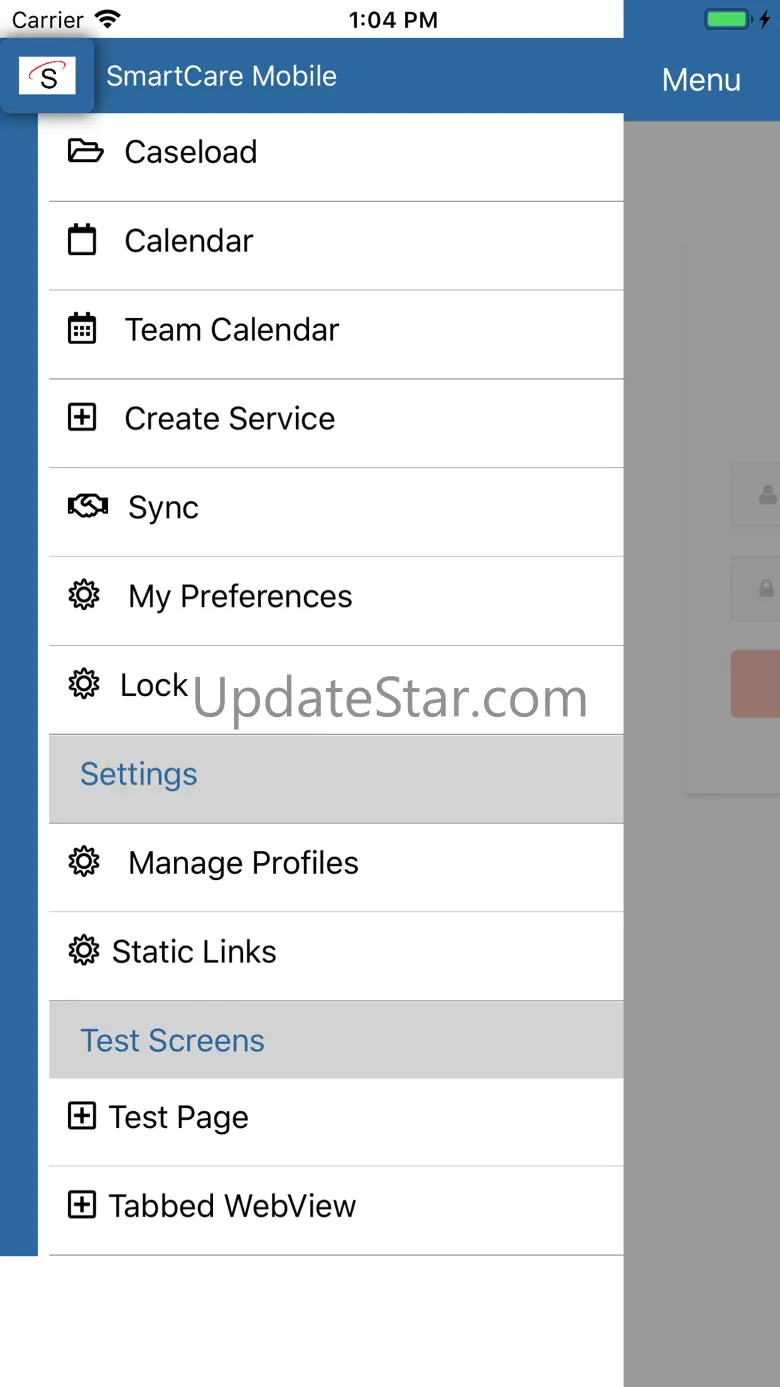Viewport: 780px width, 1387px height.
Task: Click the My Preferences gear icon
Action: click(x=84, y=596)
